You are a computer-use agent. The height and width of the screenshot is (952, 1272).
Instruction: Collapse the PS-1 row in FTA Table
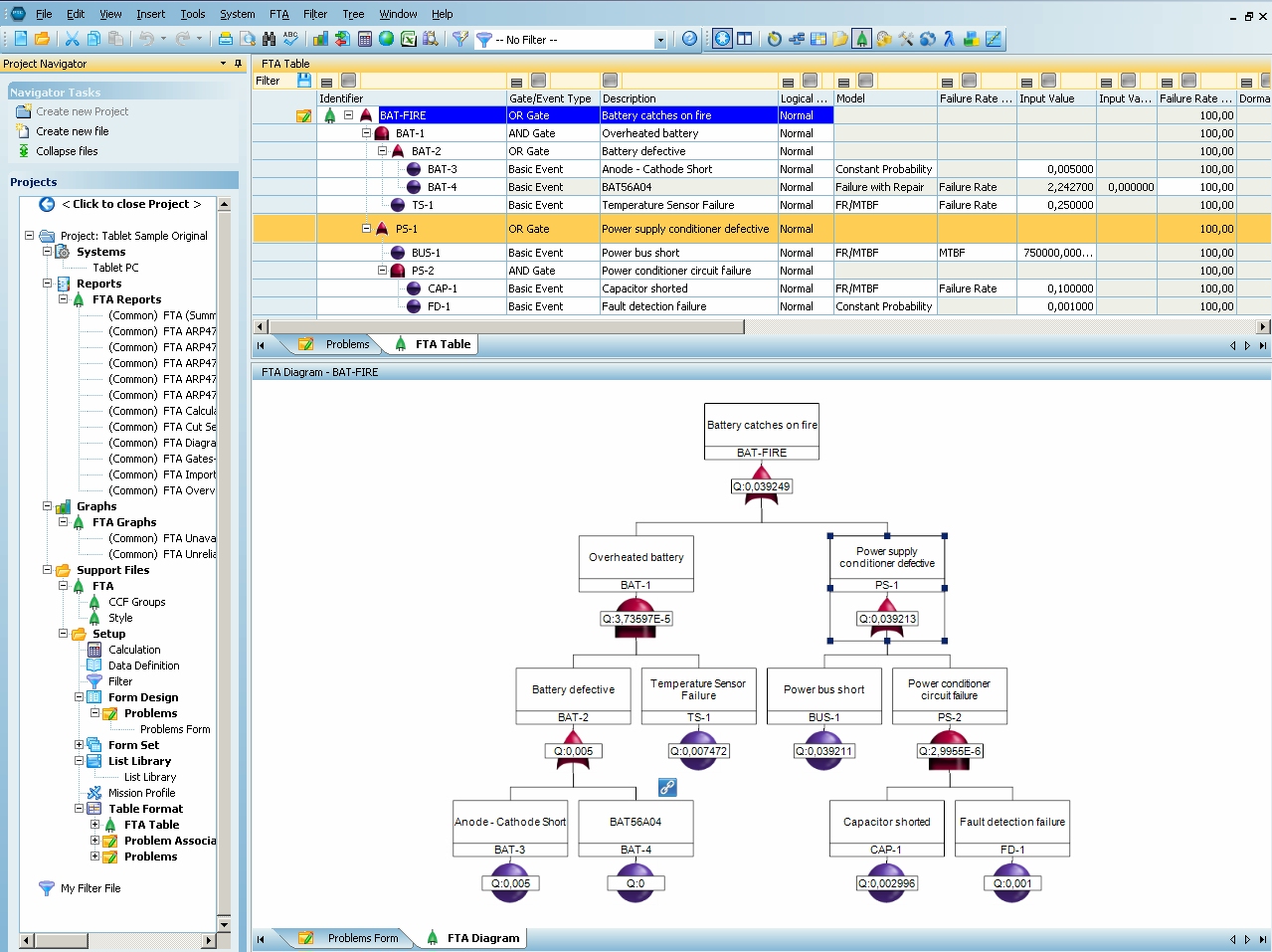click(366, 229)
